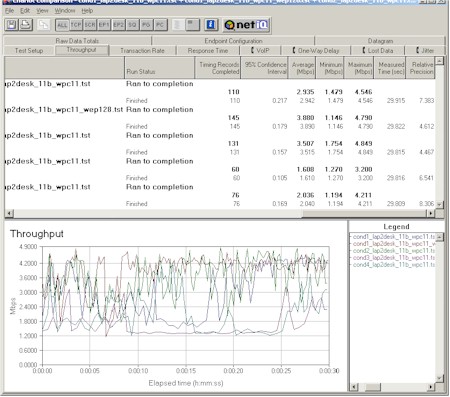450x397 pixels.
Task: Select the cond4 legend entry
Action: 394,265
